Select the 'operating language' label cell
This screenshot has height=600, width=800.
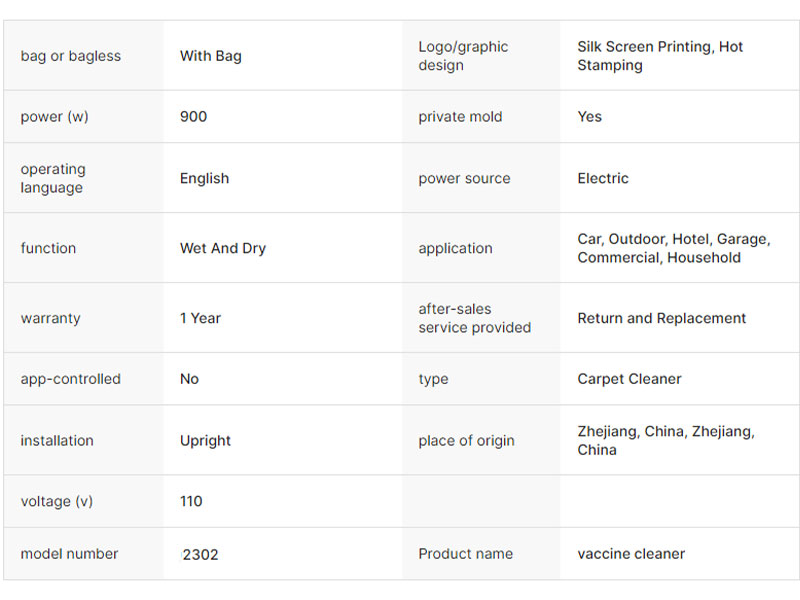[53, 179]
